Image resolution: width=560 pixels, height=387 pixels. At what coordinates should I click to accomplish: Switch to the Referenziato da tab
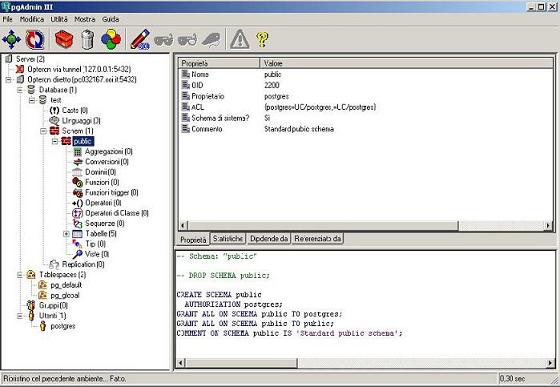[318, 238]
